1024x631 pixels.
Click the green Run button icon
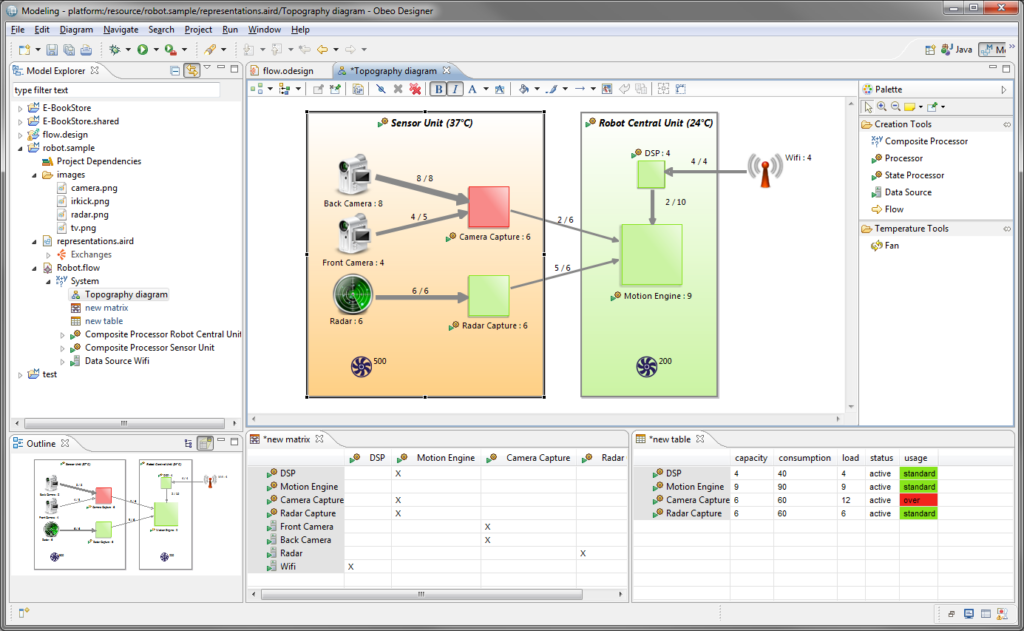143,49
